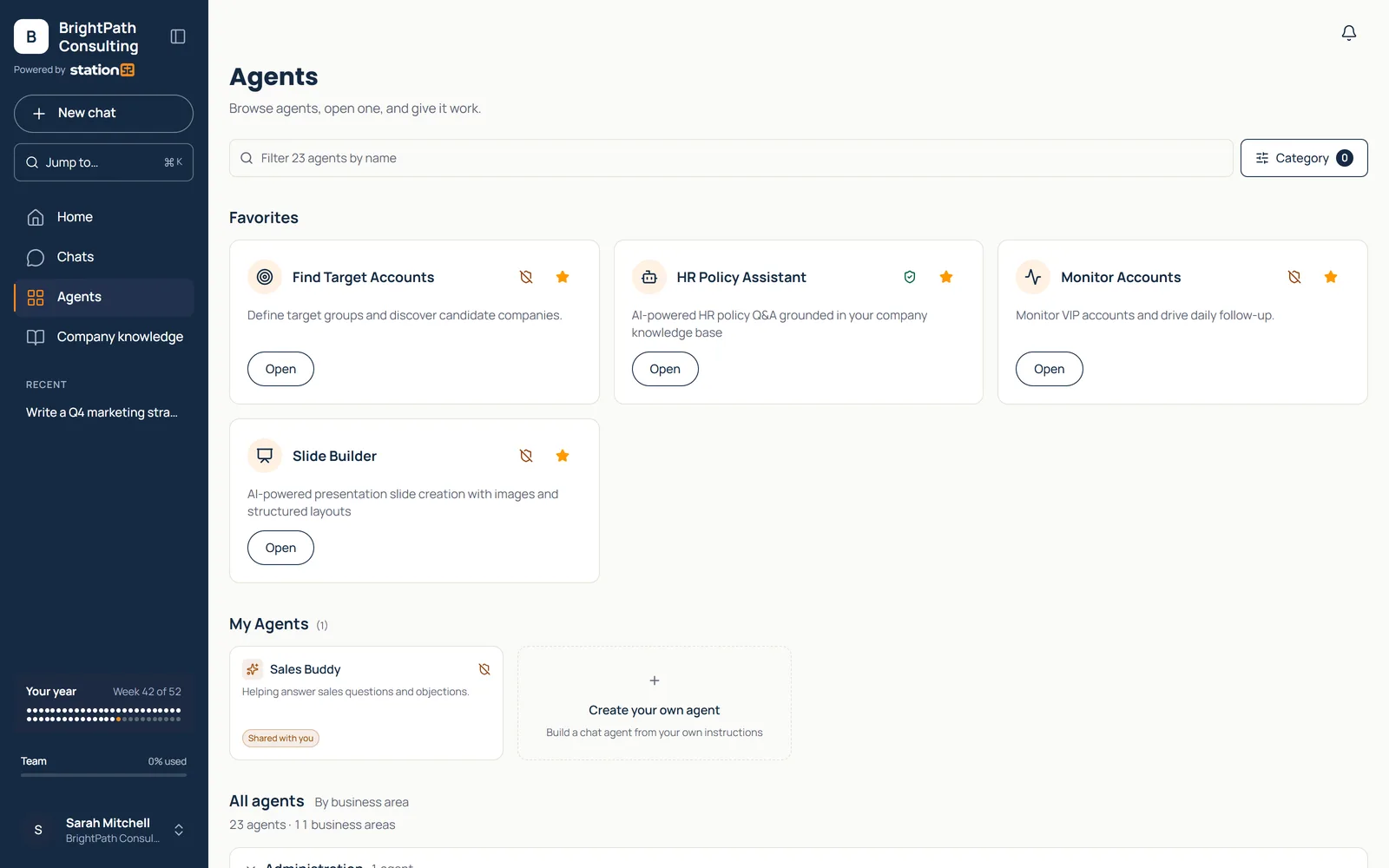
Task: Open Slide Builder agent
Action: click(x=280, y=548)
